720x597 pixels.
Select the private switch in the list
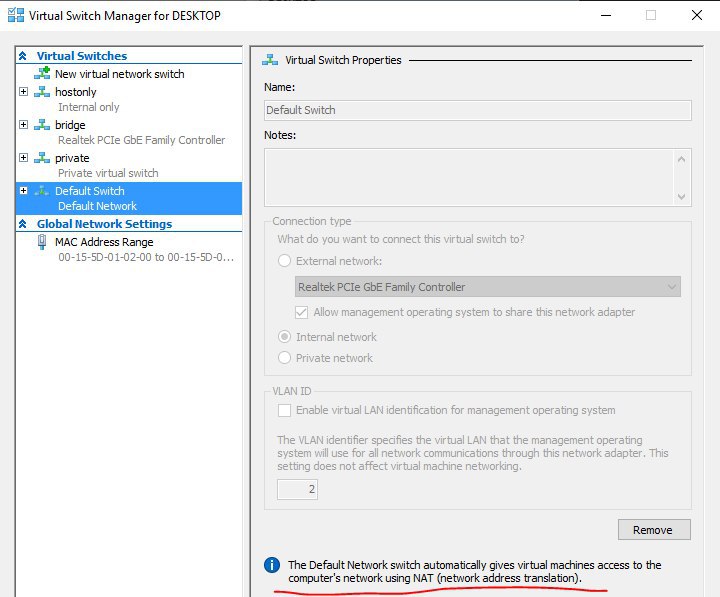coord(72,158)
